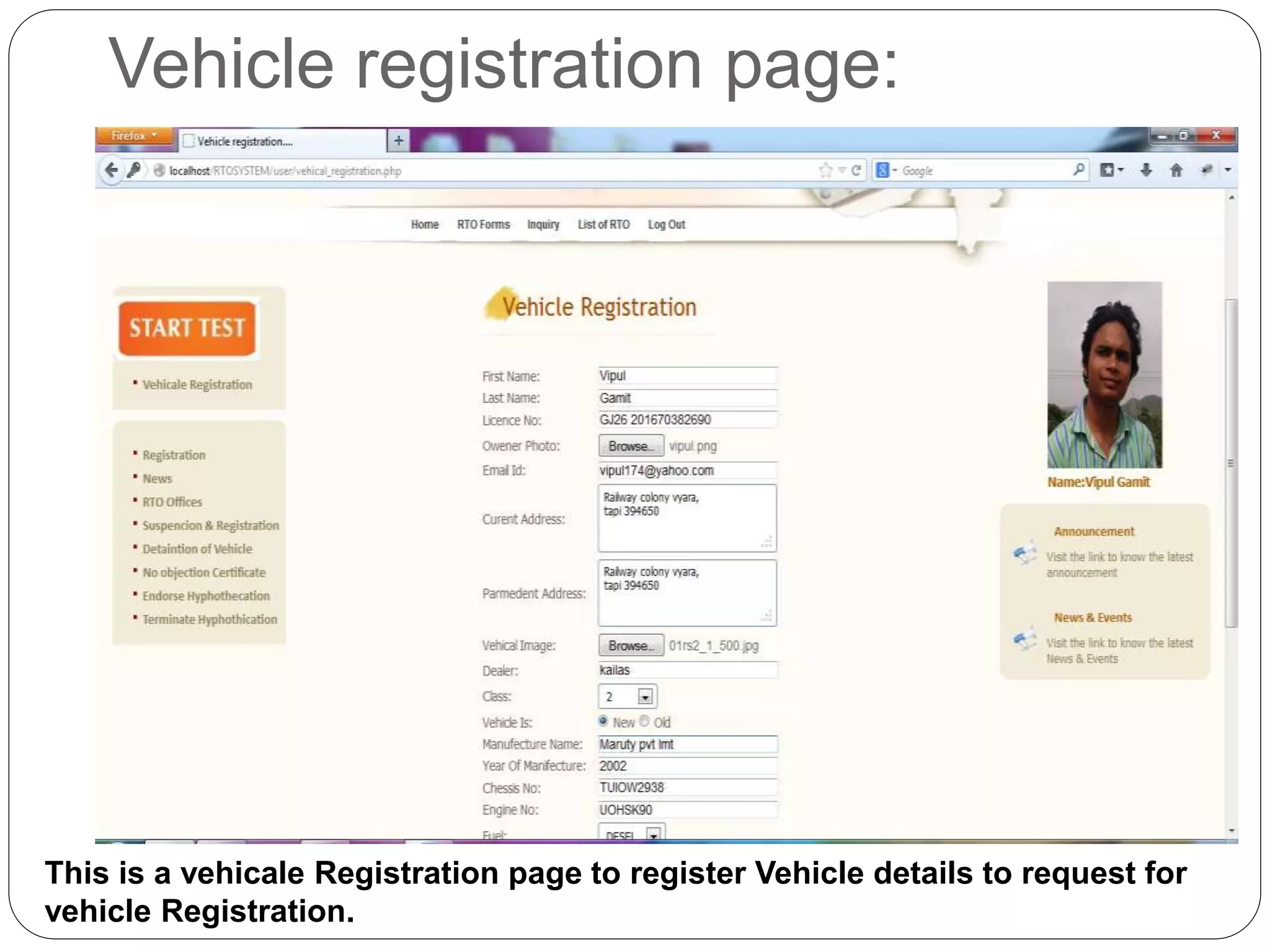Open the Home menu item
The width and height of the screenshot is (1270, 952).
point(425,224)
